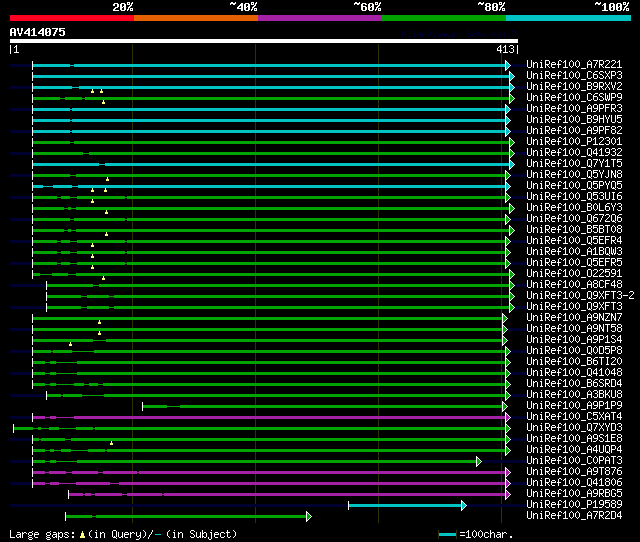640x542 pixels.
Task: Click yellow gap triangle in Large gaps legend
Action: [82, 535]
